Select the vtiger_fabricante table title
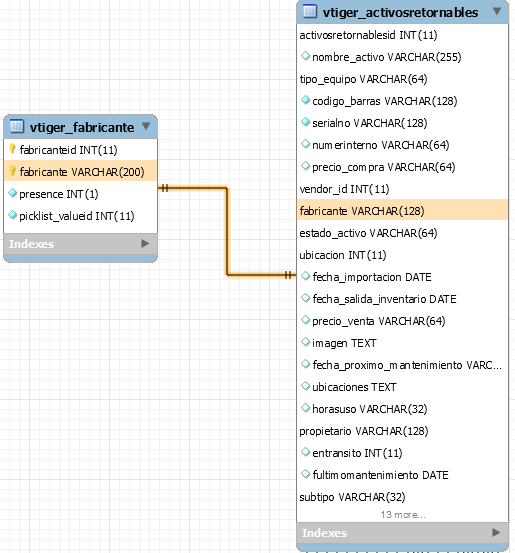The height and width of the screenshot is (553, 515). 82,127
